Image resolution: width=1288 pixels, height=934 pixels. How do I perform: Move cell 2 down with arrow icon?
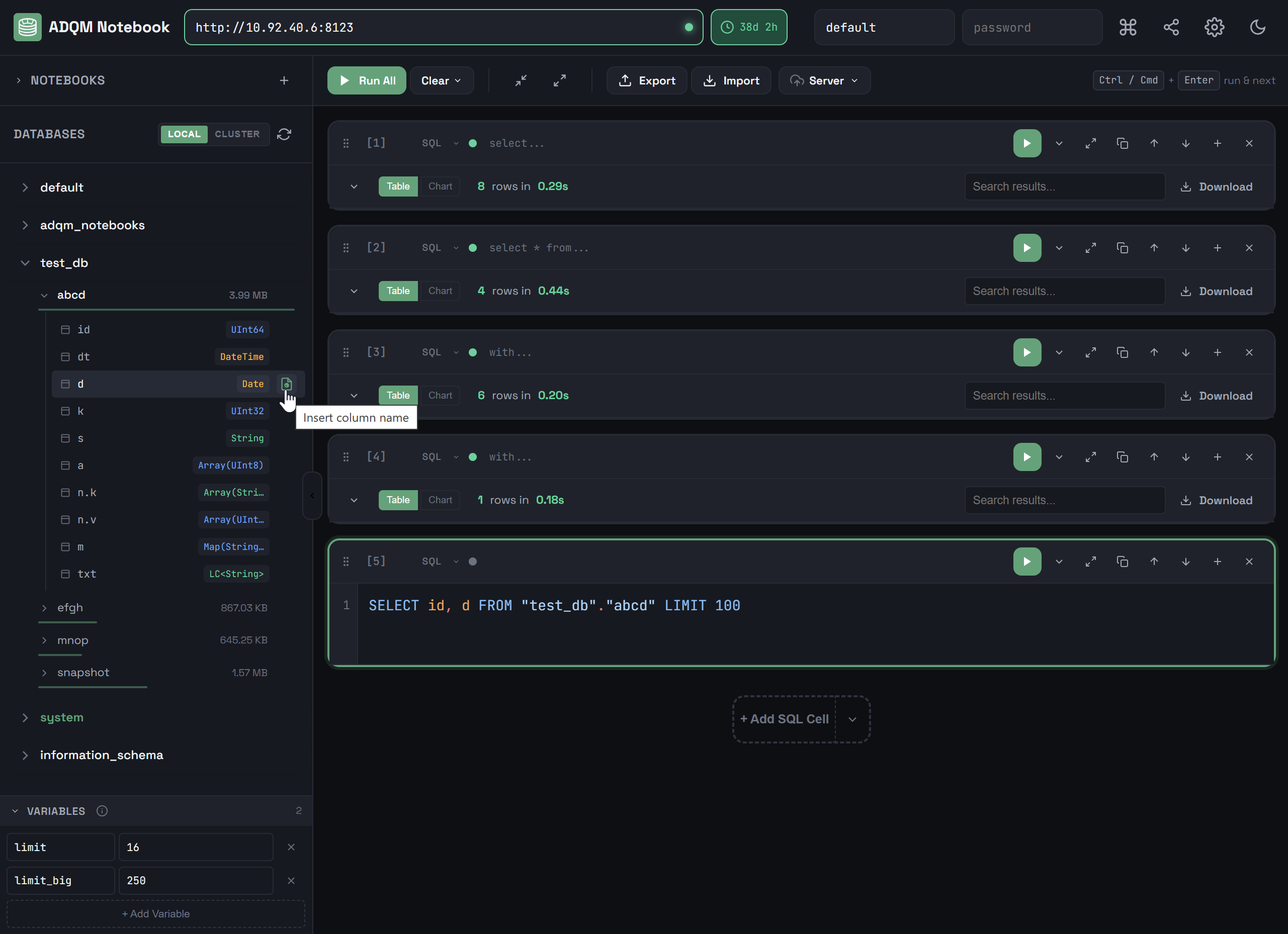coord(1186,248)
